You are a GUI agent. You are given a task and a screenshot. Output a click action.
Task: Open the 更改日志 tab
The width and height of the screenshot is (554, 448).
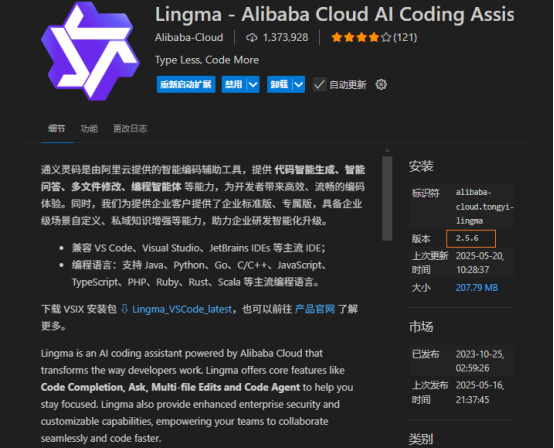[x=130, y=128]
